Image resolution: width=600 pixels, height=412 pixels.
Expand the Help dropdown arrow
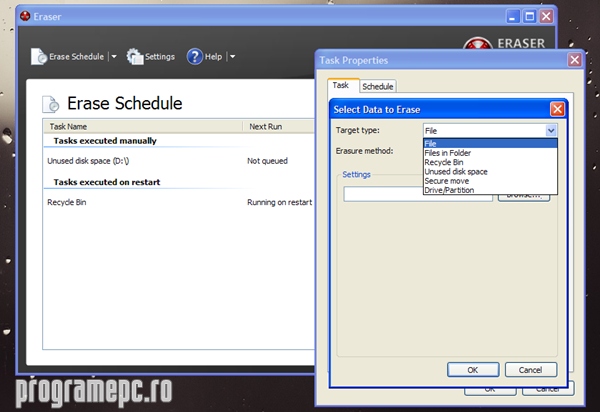(x=232, y=57)
